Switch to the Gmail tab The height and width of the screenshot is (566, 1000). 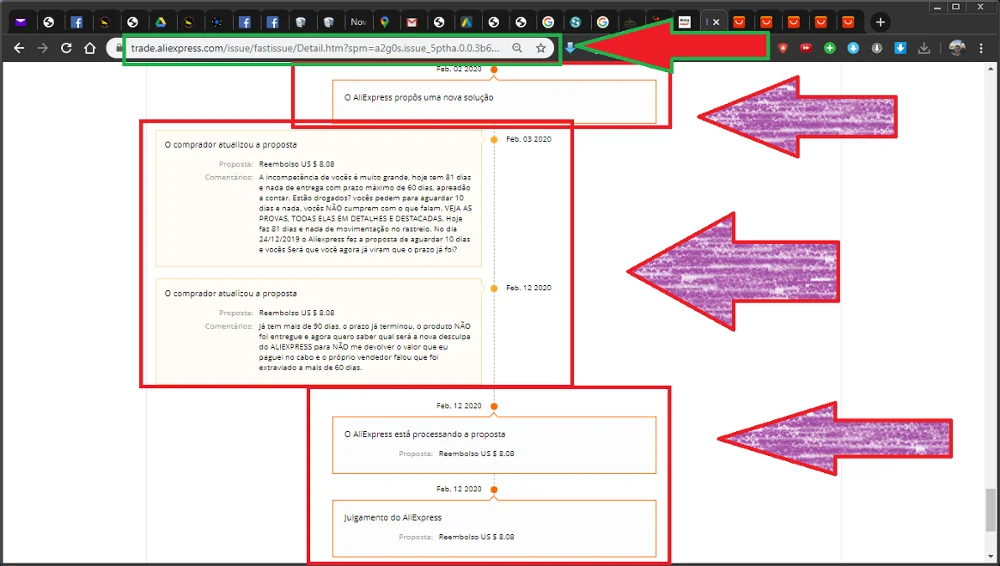tap(412, 22)
